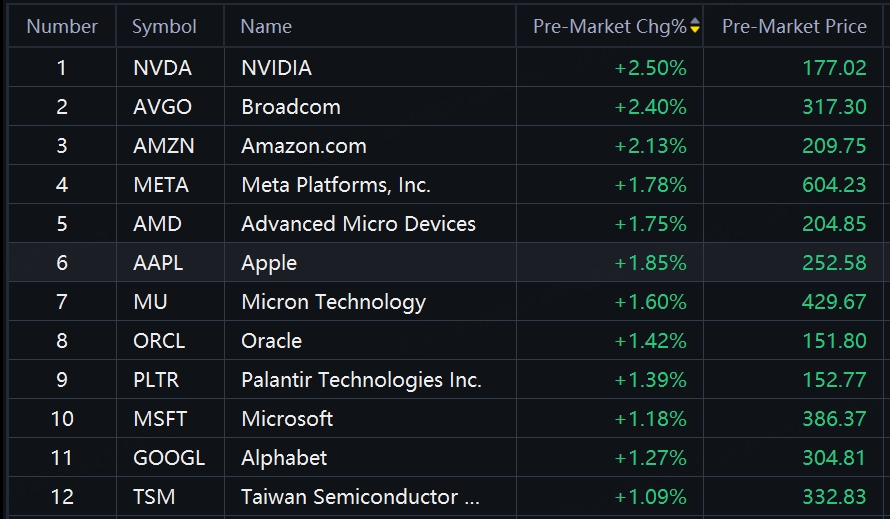Open Micron Technology stock details

(333, 302)
